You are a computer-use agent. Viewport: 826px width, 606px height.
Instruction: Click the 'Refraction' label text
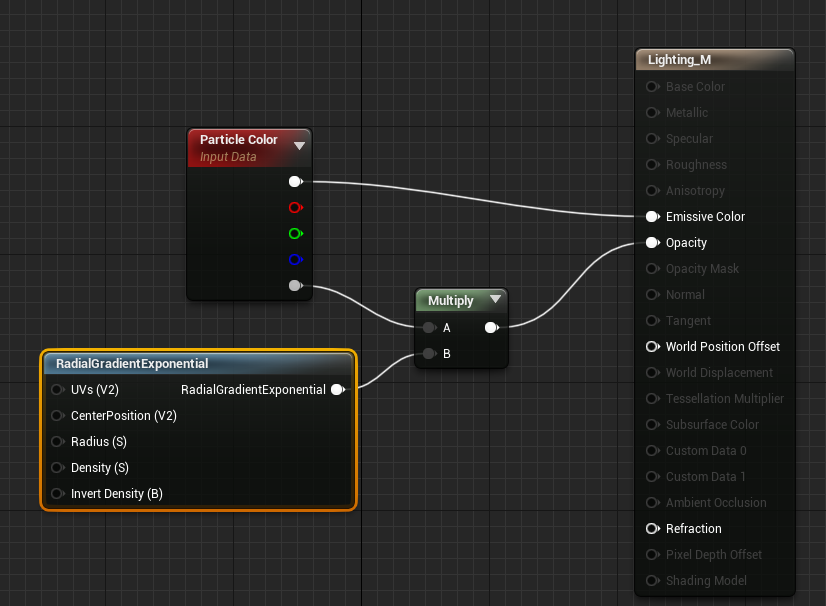[x=694, y=529]
